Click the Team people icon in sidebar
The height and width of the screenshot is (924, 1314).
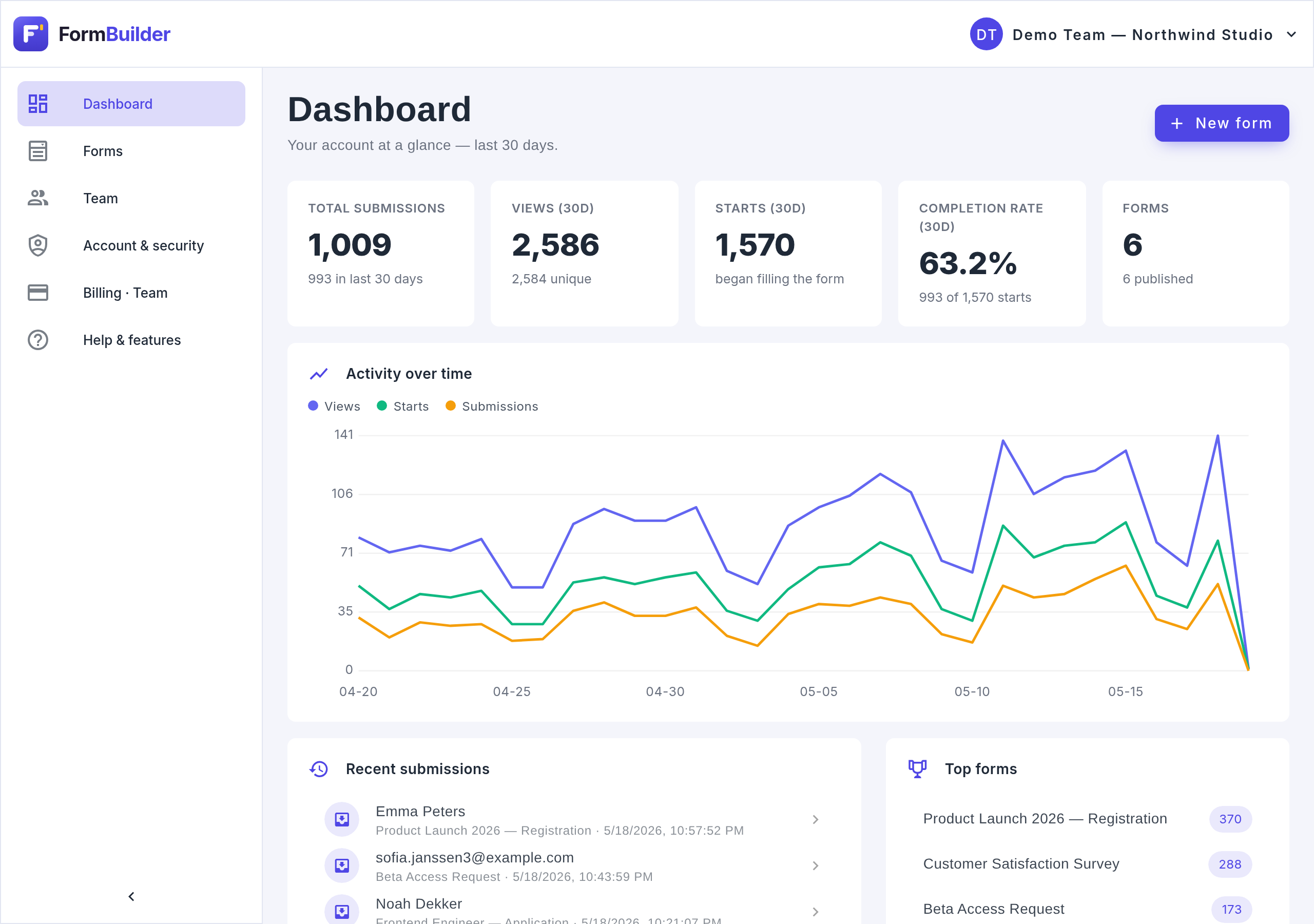(38, 198)
